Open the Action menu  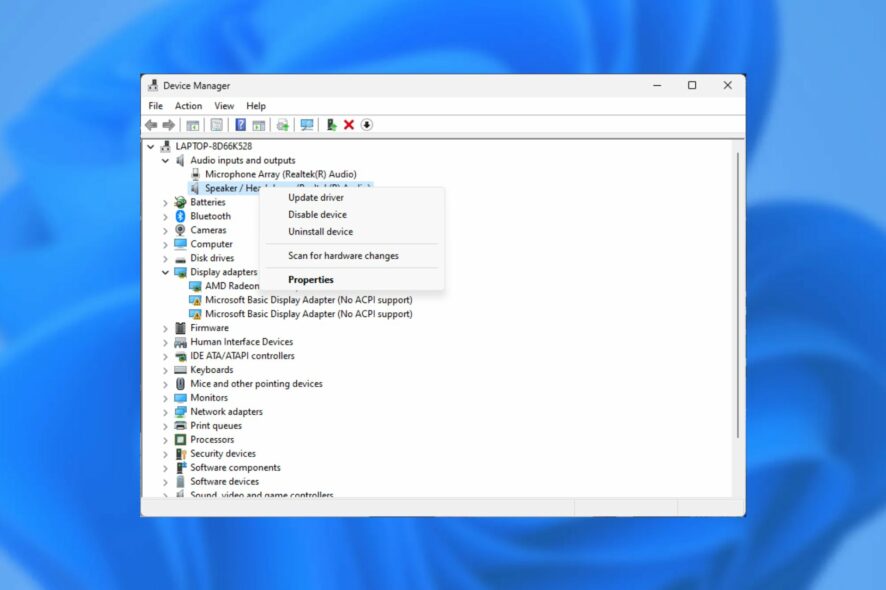(188, 106)
